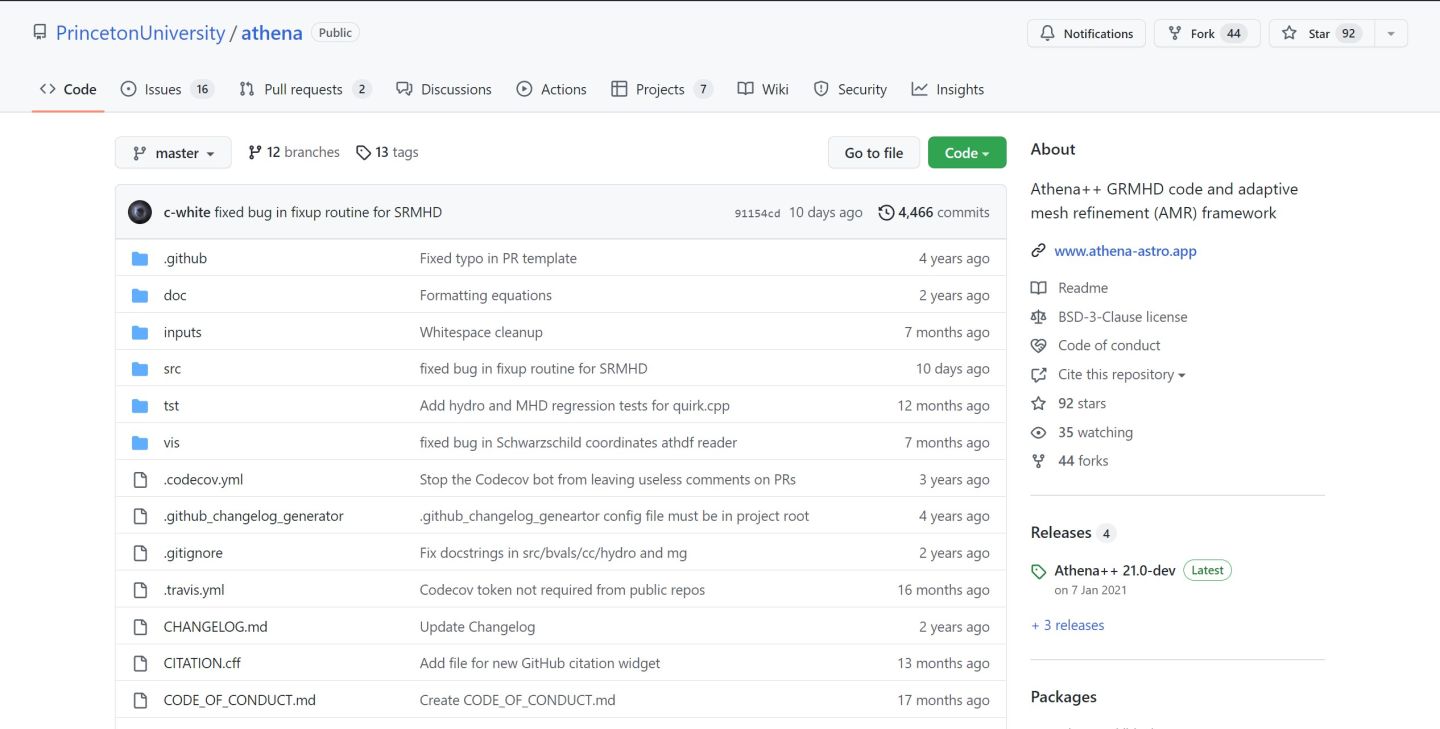Image resolution: width=1440 pixels, height=729 pixels.
Task: Open the Pull requests tab
Action: [304, 89]
